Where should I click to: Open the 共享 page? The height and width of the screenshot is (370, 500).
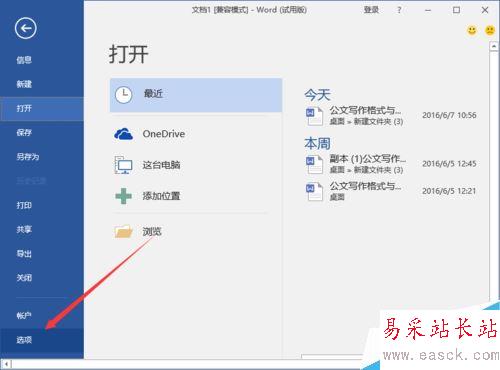coord(24,229)
